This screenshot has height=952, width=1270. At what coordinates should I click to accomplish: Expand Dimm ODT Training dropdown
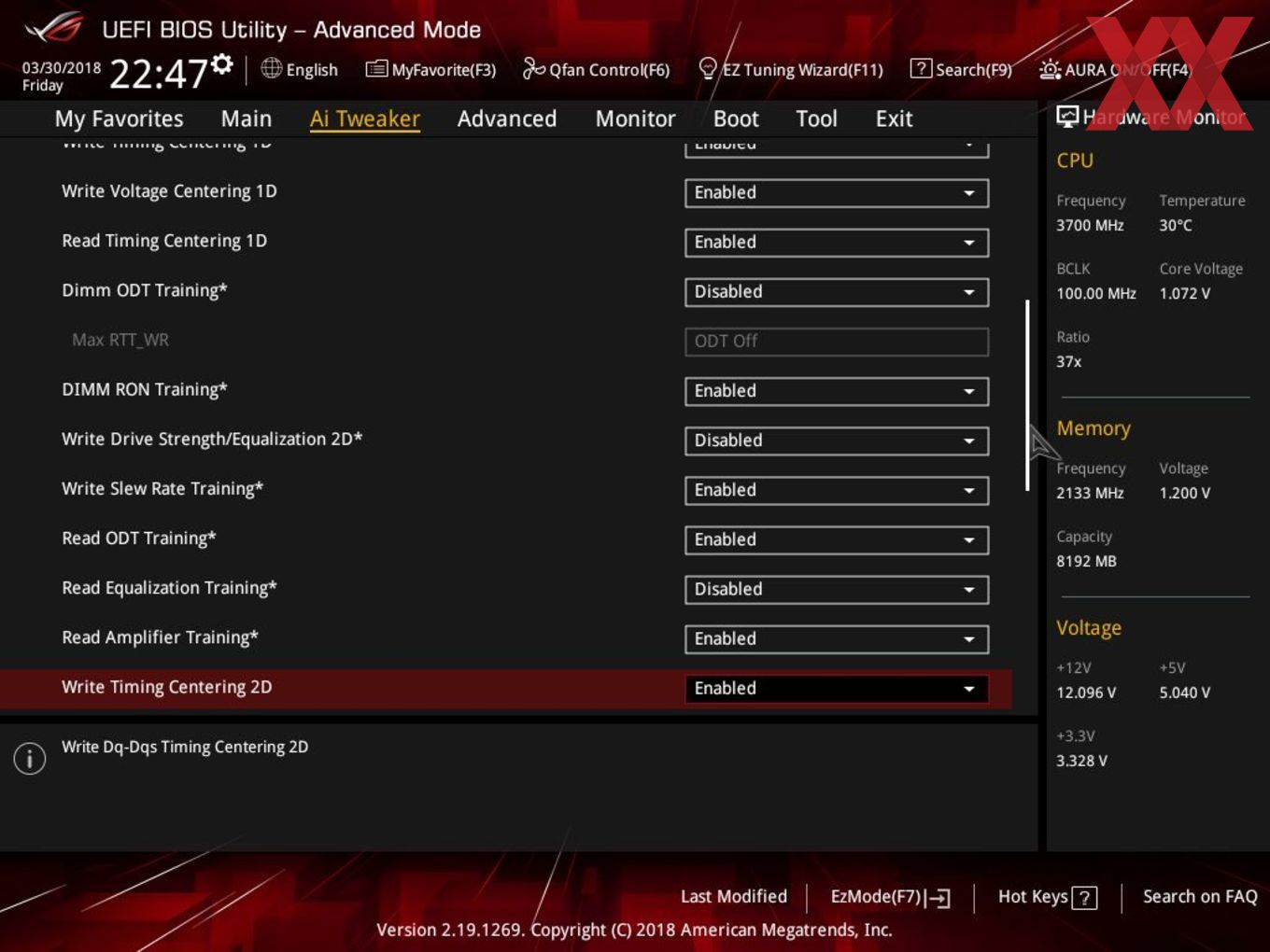(837, 292)
